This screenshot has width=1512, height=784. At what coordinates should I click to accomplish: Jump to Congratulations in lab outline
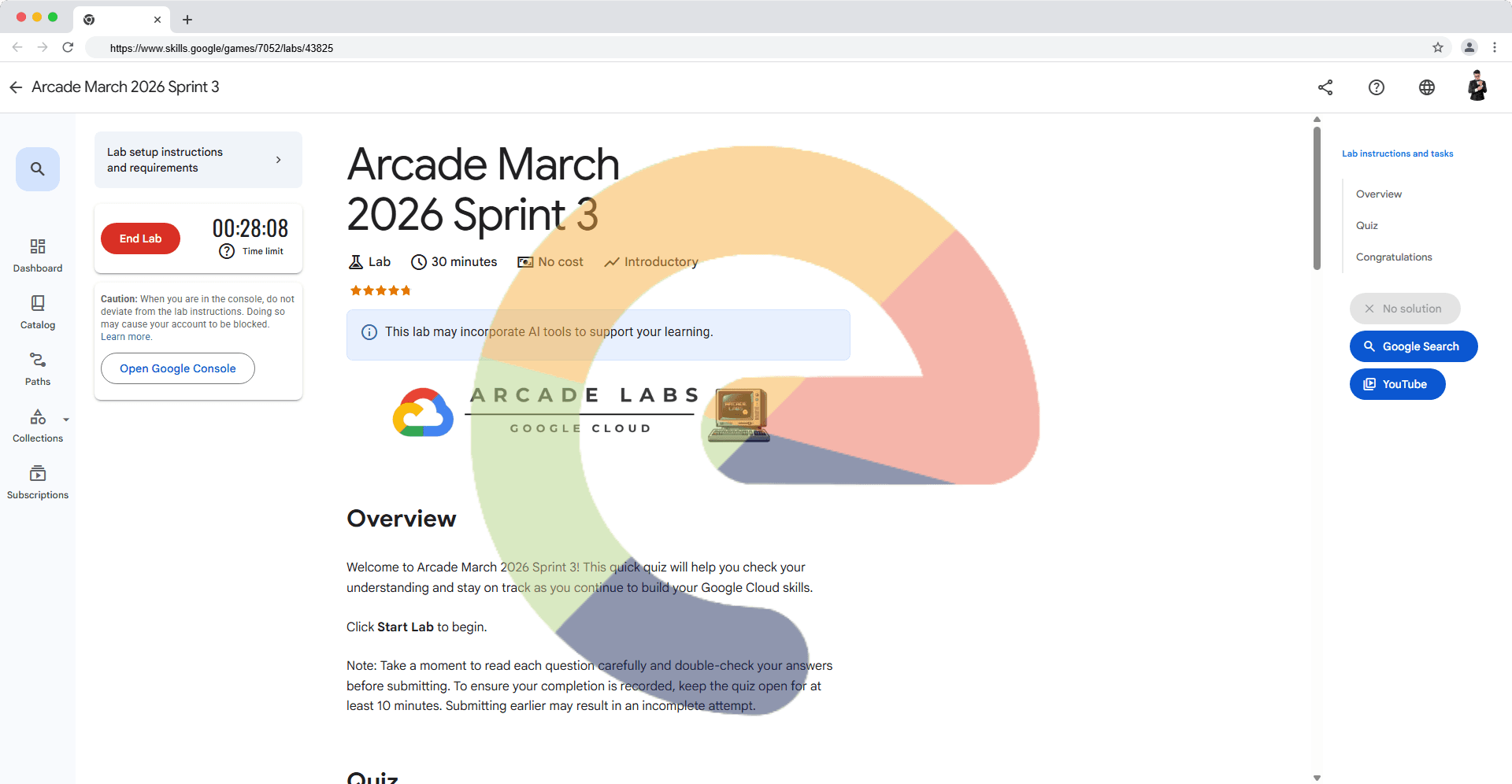(x=1394, y=257)
